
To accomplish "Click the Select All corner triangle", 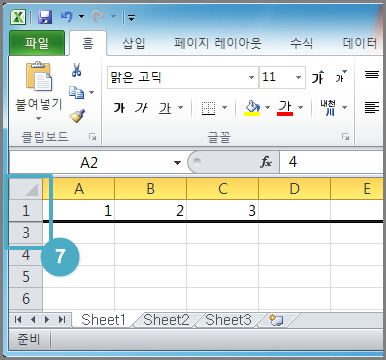I will tap(26, 189).
